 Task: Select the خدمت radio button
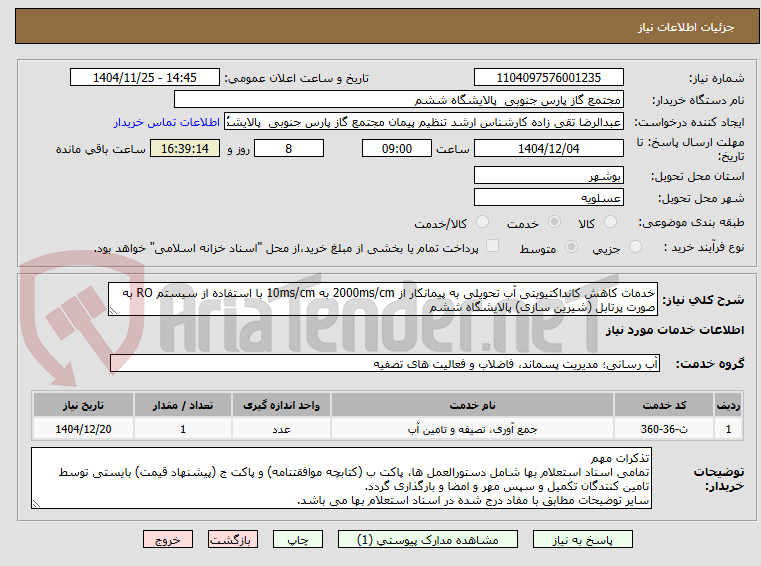click(x=554, y=222)
